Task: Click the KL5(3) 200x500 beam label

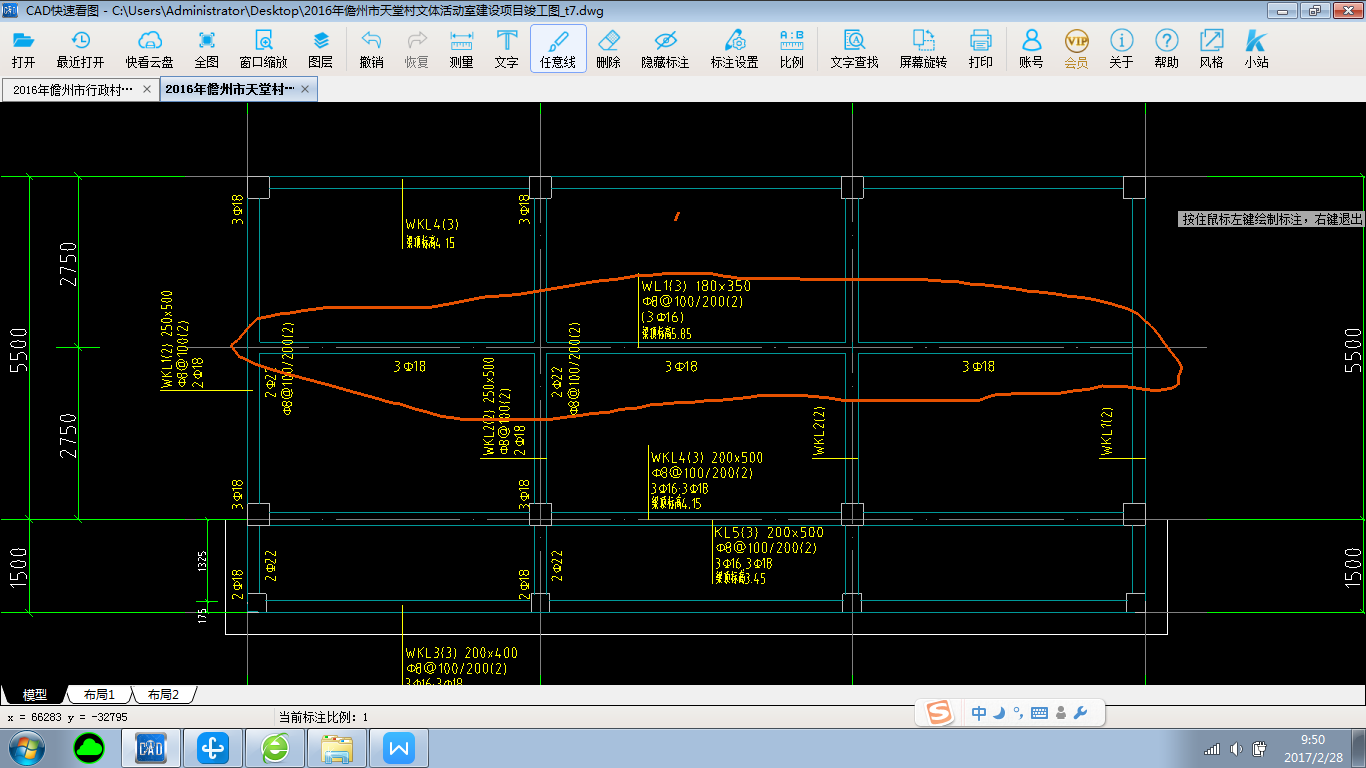Action: tap(769, 533)
